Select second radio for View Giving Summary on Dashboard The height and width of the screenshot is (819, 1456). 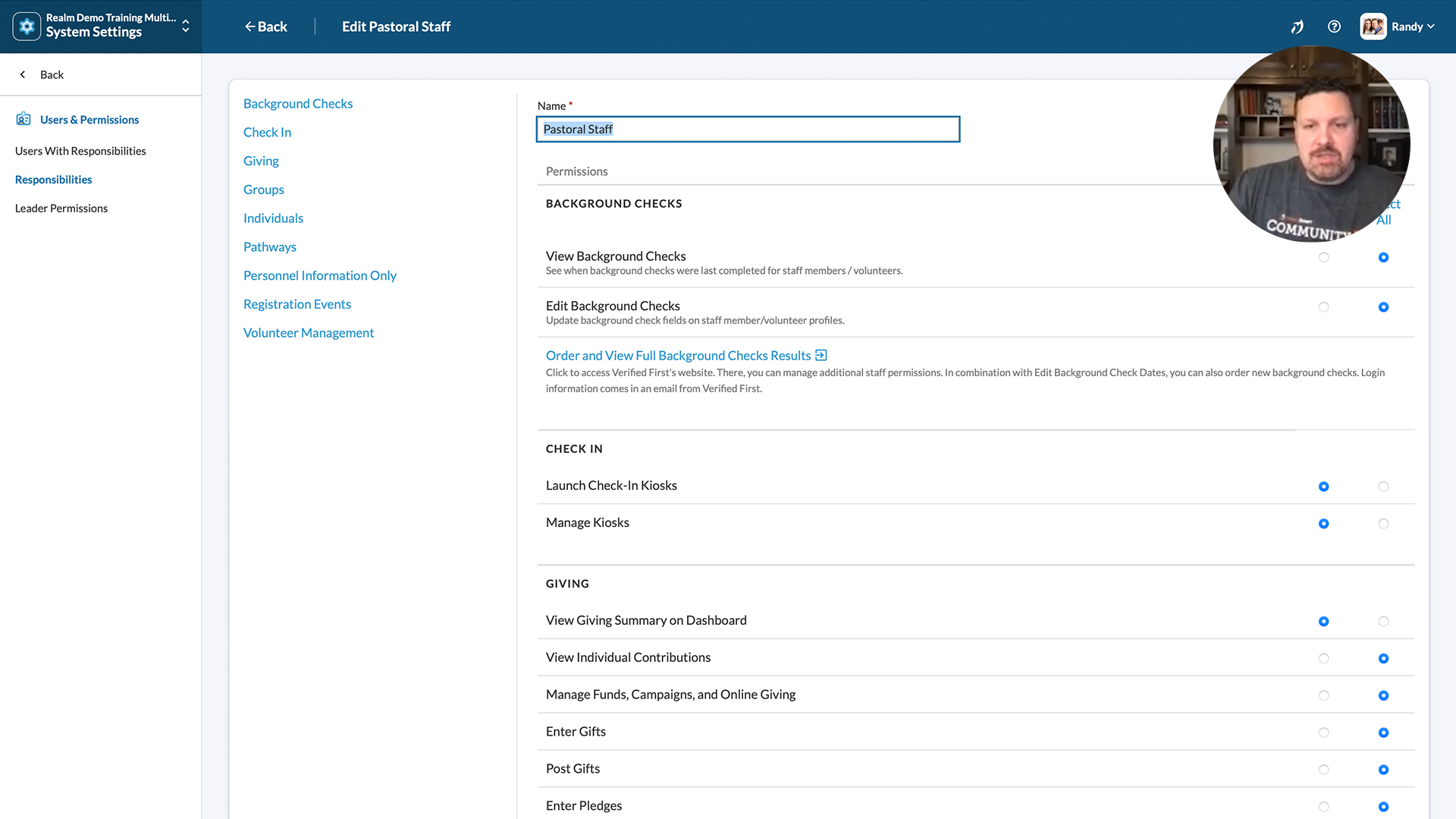point(1383,621)
